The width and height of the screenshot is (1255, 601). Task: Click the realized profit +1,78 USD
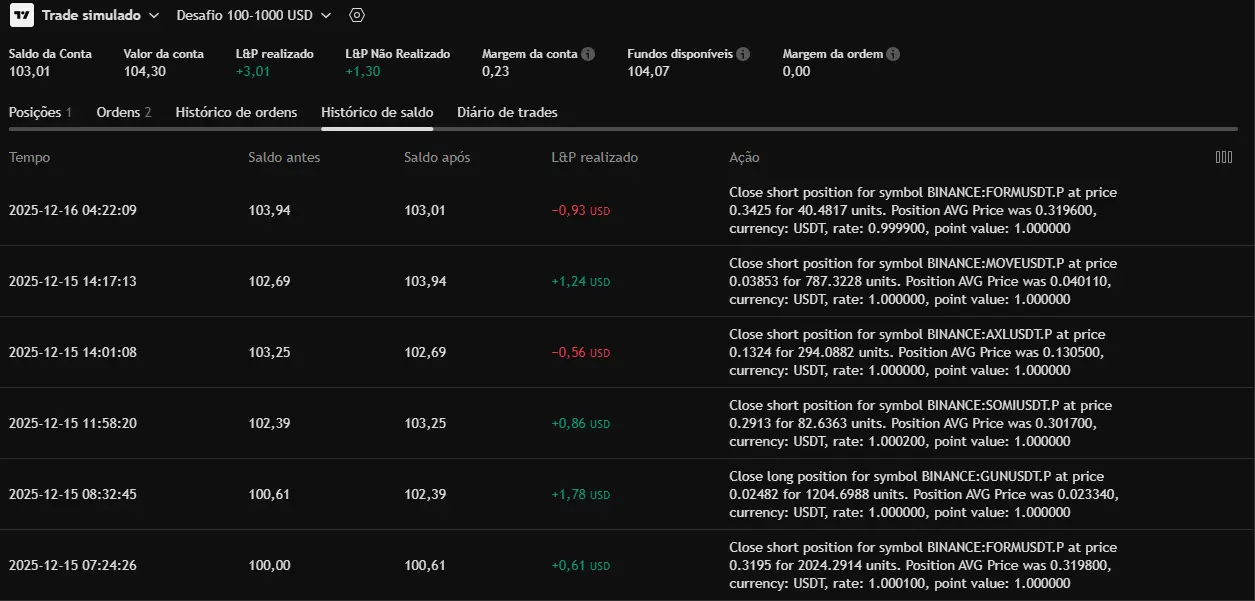click(x=580, y=494)
